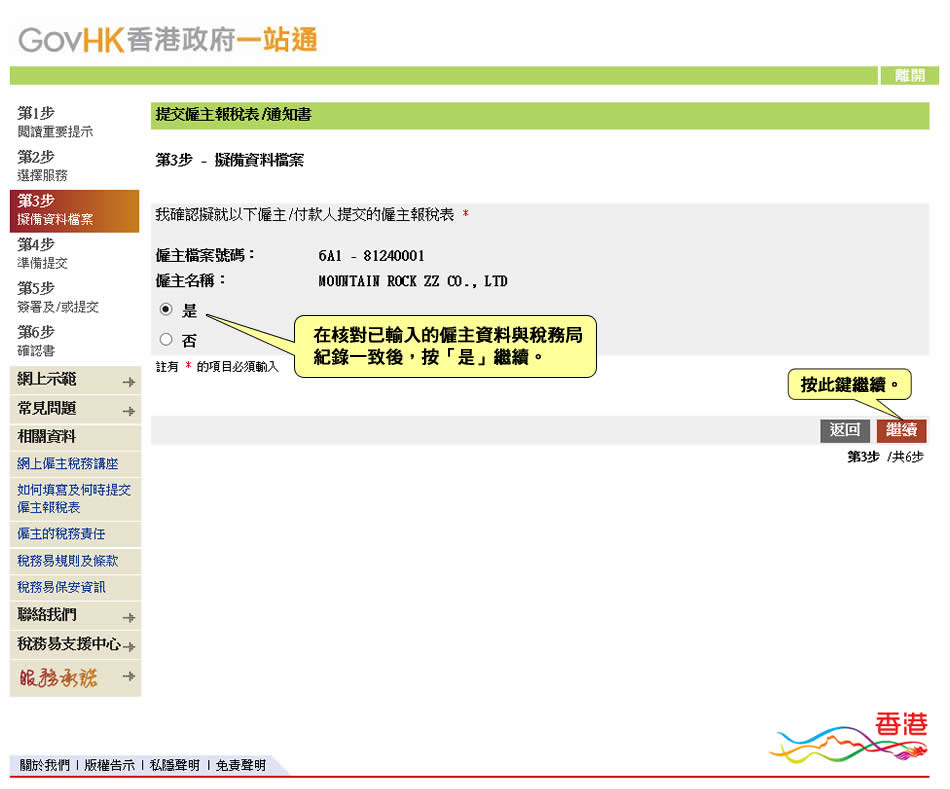Viewport: 950px width, 789px height.
Task: Click employer file number 6A1 - 81240001
Action: tap(371, 256)
